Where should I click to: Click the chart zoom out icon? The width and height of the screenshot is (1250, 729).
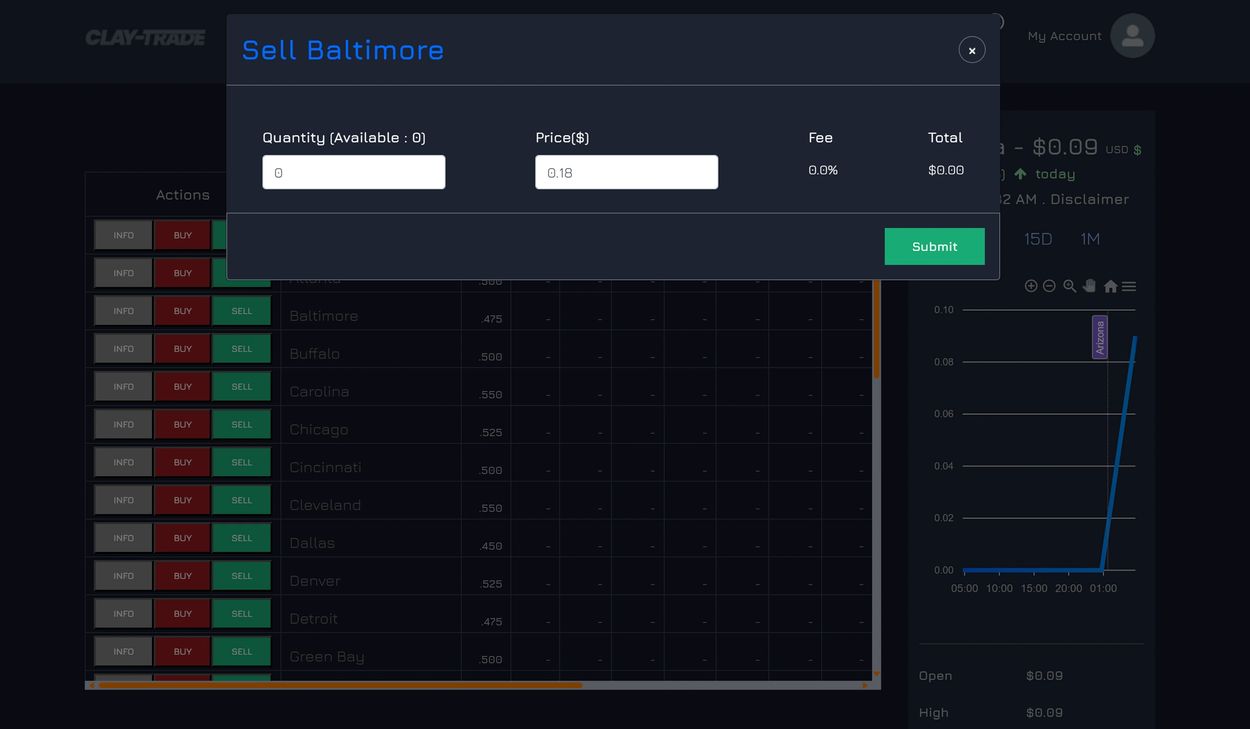click(x=1049, y=286)
